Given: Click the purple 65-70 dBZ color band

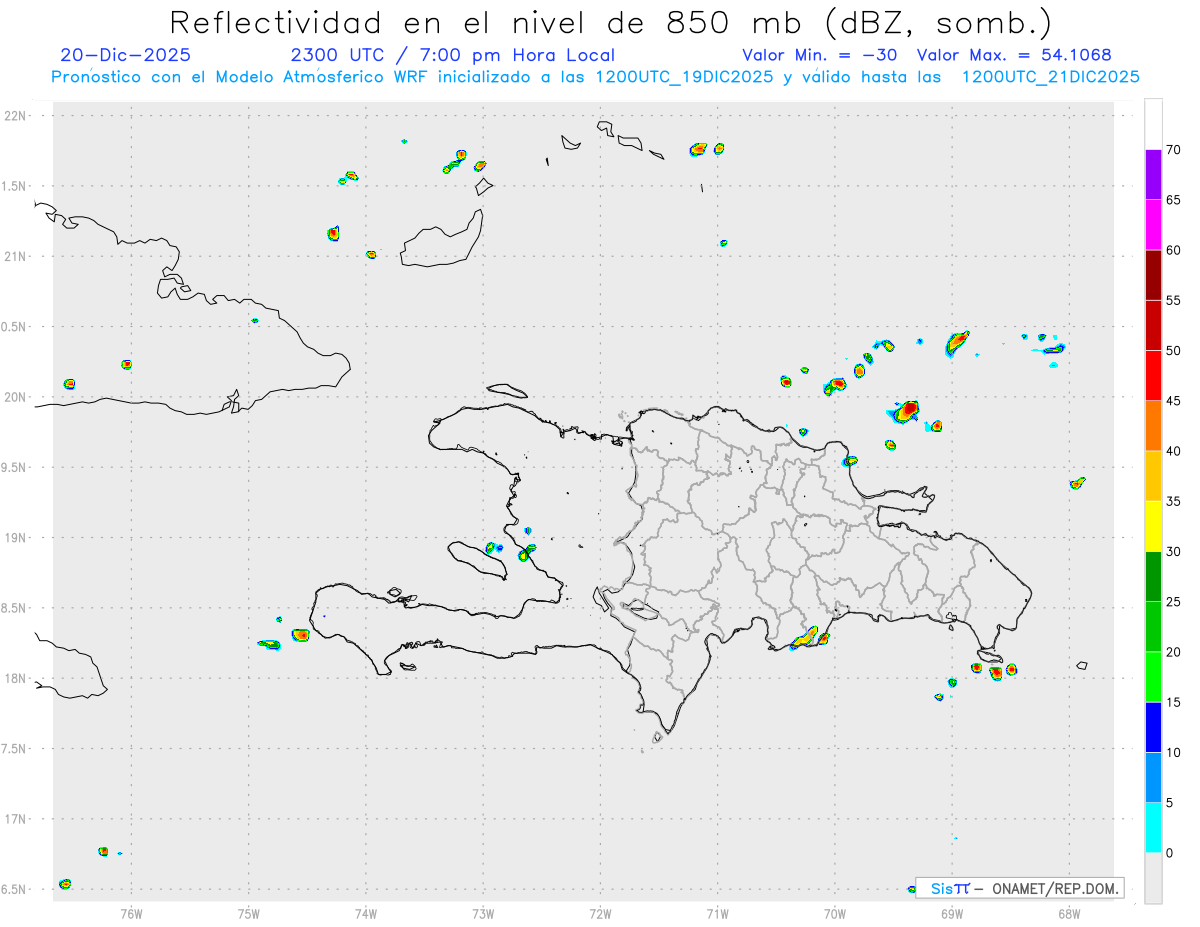Looking at the screenshot, I should pyautogui.click(x=1153, y=175).
